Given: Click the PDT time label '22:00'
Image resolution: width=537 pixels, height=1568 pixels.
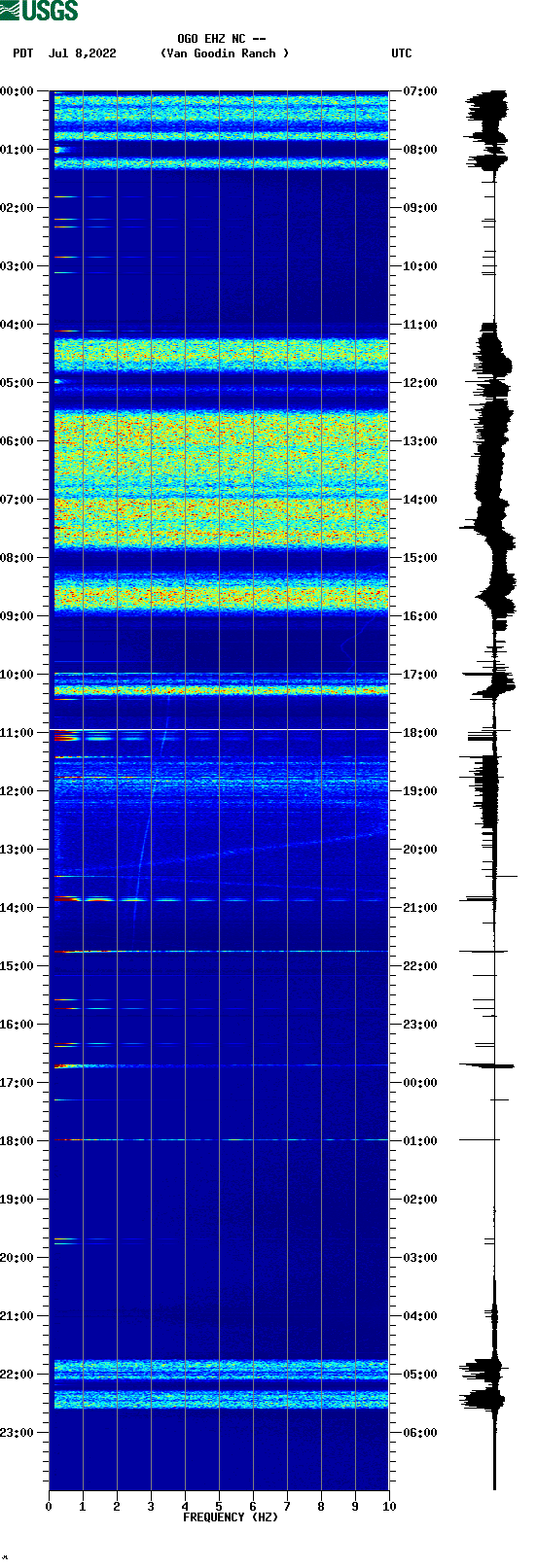Looking at the screenshot, I should (17, 1375).
